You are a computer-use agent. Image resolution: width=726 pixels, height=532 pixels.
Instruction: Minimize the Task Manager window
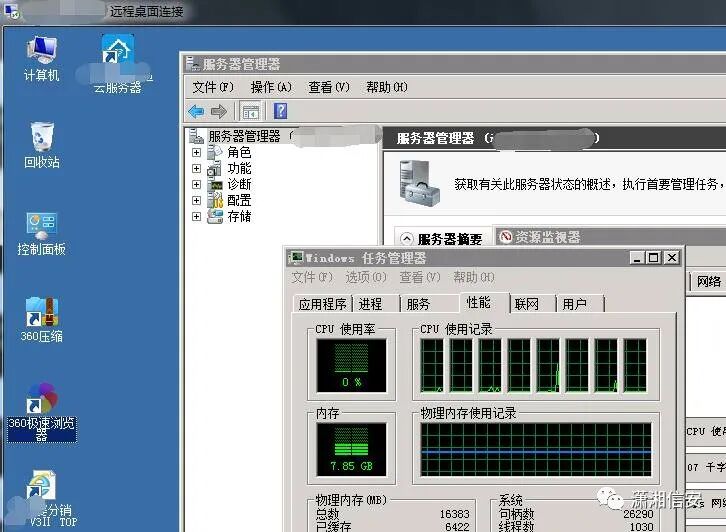[x=637, y=257]
